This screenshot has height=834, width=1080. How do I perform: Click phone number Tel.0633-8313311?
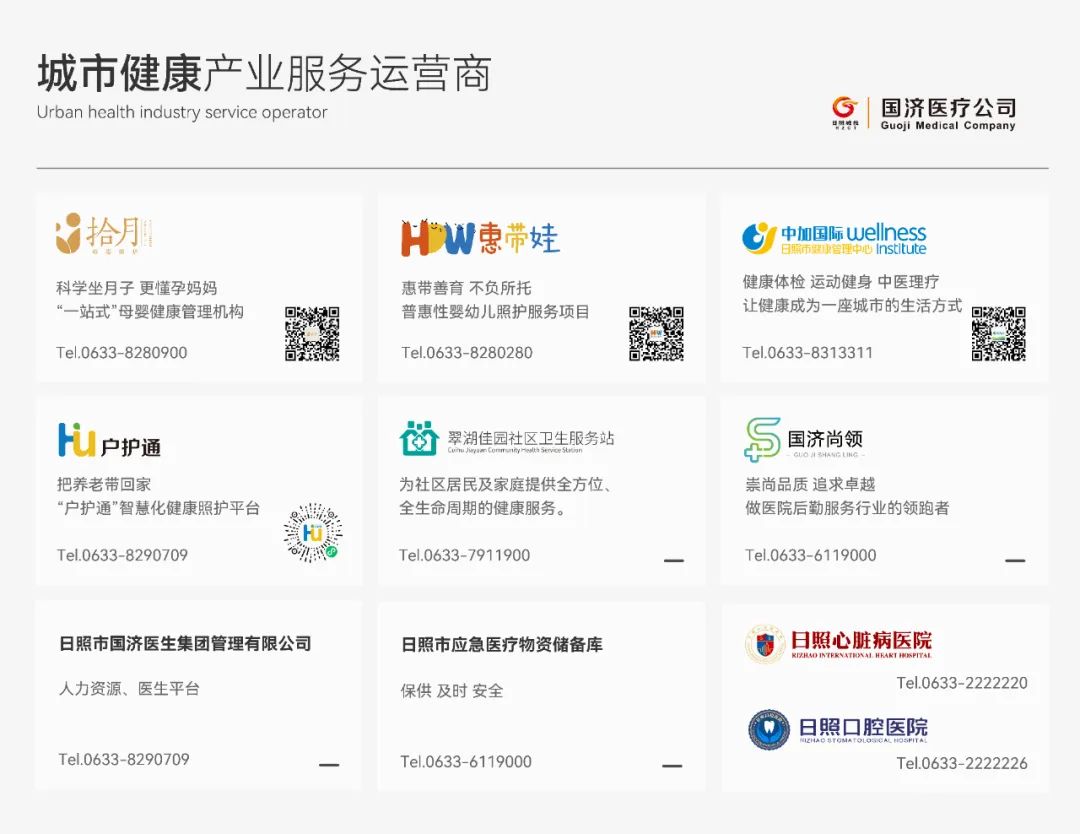click(x=807, y=353)
